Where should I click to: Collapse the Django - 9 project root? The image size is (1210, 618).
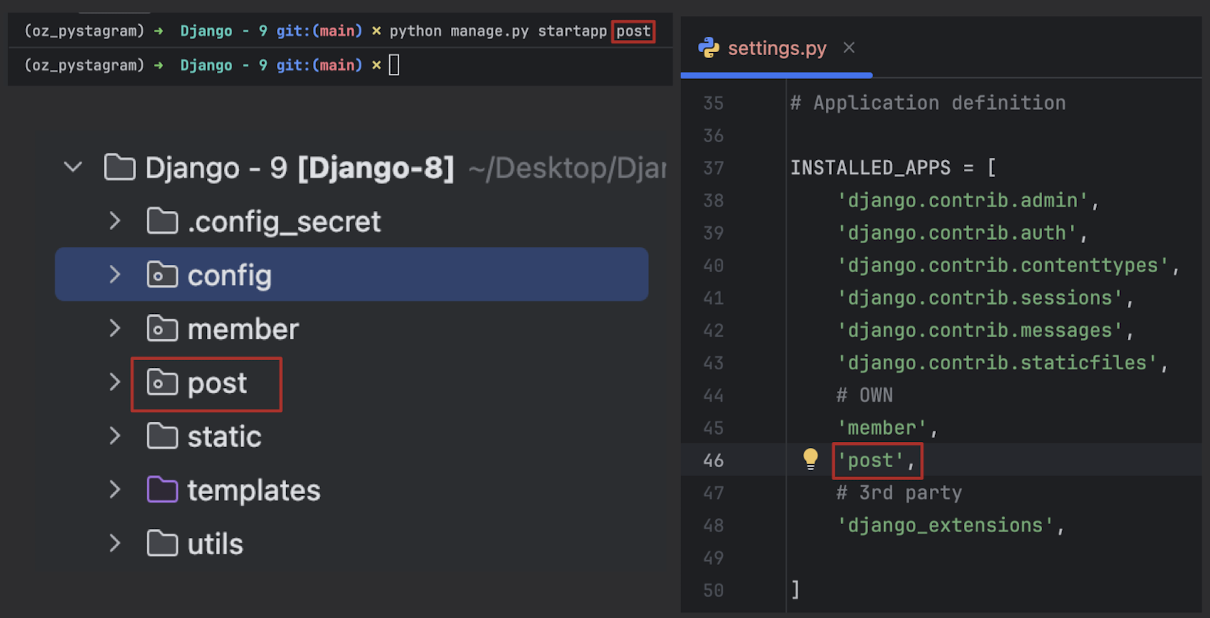(x=73, y=167)
